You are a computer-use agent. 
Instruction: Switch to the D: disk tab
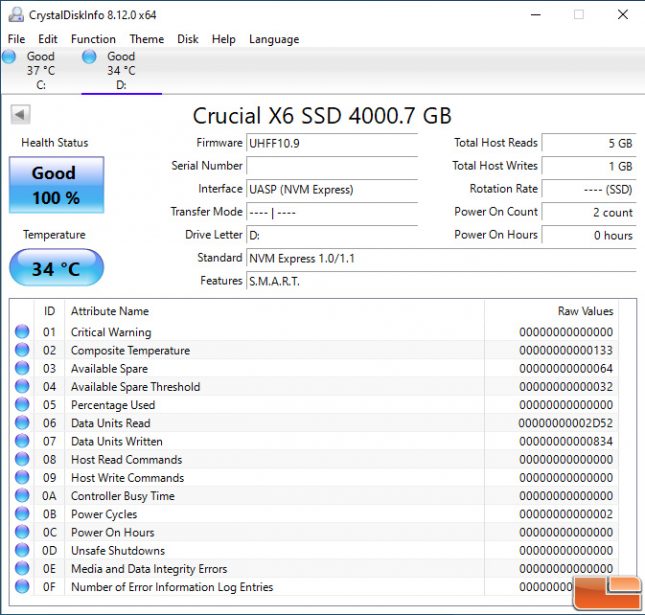click(x=121, y=71)
